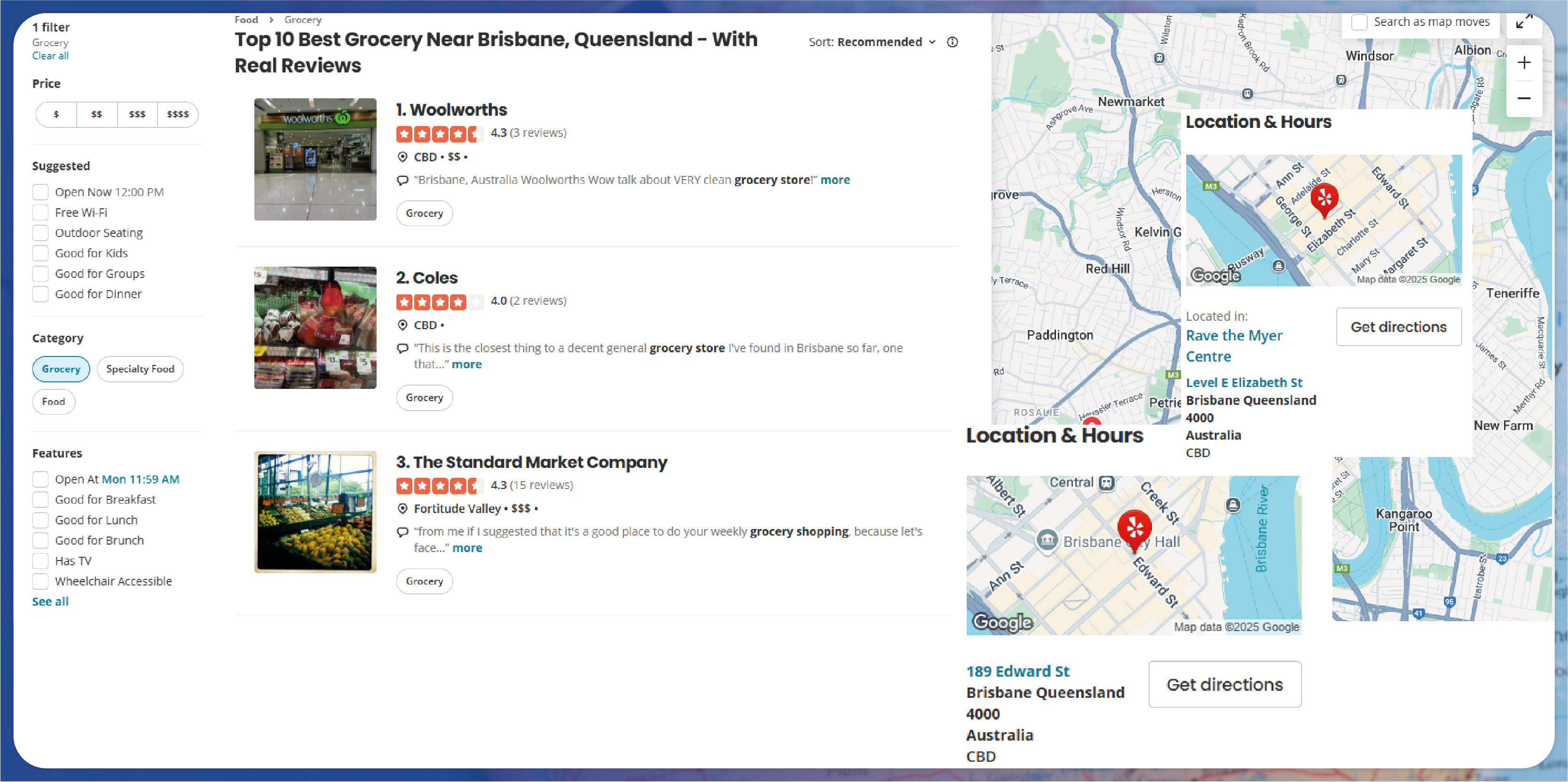Click Coles location pin icon
The height and width of the screenshot is (782, 1568).
[x=402, y=325]
